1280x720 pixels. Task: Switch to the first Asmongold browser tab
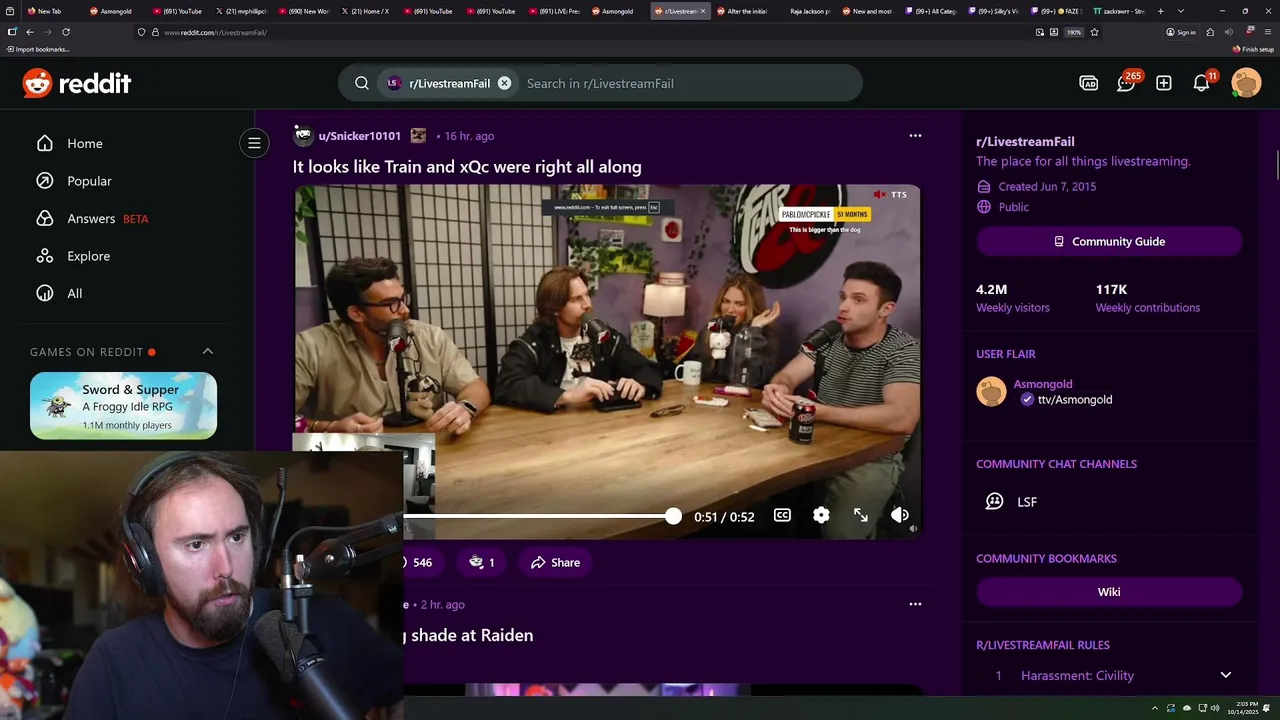tap(111, 11)
